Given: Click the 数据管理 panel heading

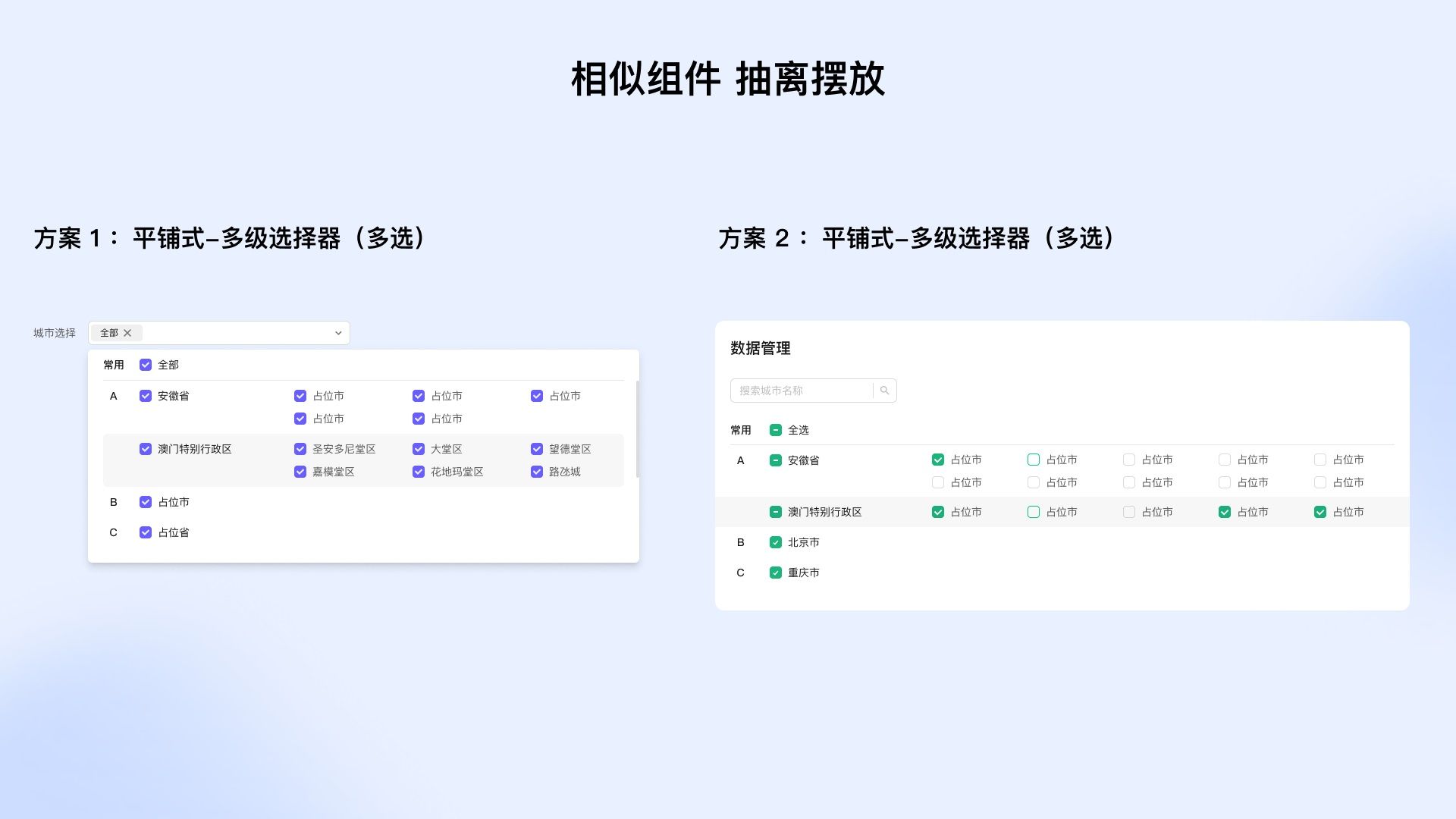Looking at the screenshot, I should pyautogui.click(x=761, y=348).
